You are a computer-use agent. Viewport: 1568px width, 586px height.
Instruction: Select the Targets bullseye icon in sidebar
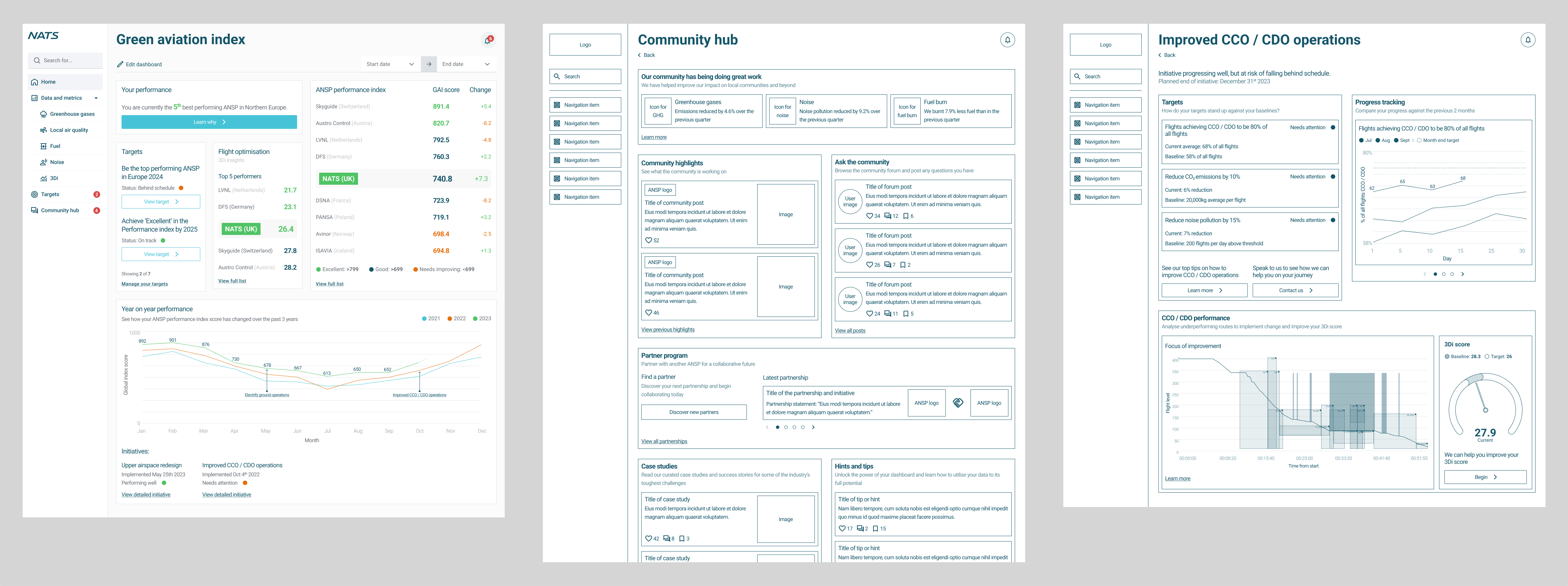click(x=34, y=194)
